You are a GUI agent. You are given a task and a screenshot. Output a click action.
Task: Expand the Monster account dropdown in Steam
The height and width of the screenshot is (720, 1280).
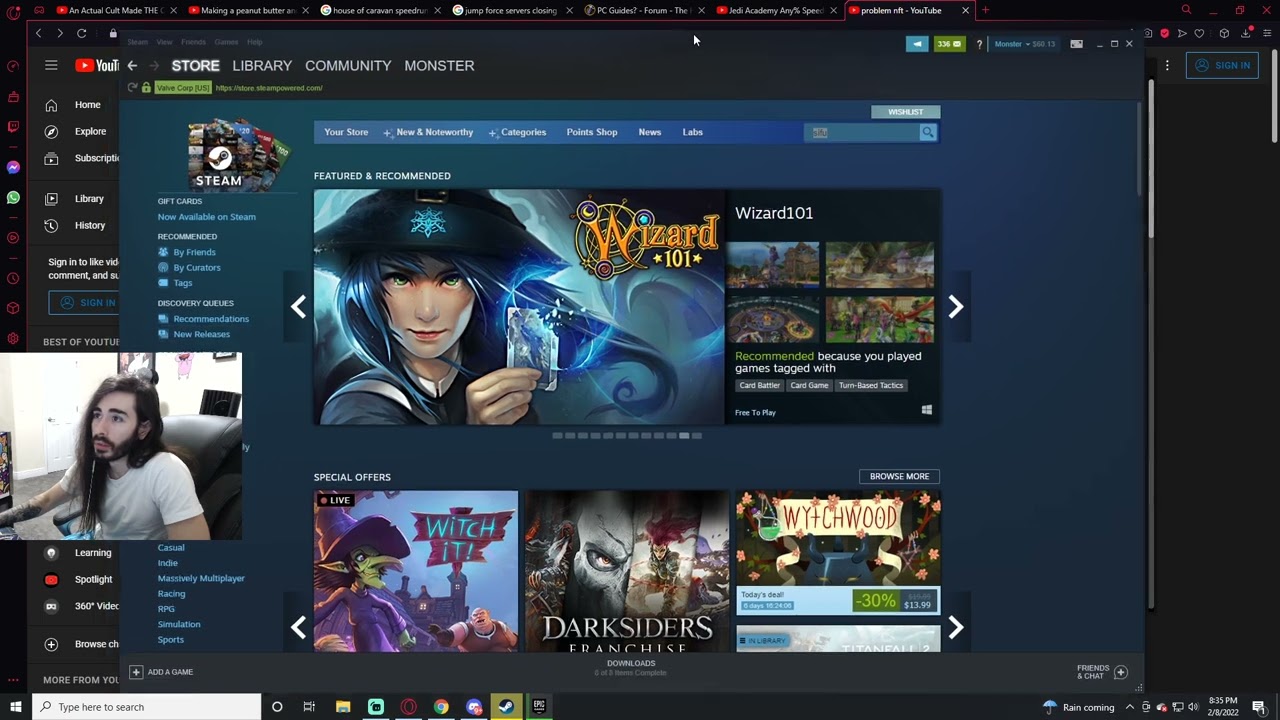1024,44
